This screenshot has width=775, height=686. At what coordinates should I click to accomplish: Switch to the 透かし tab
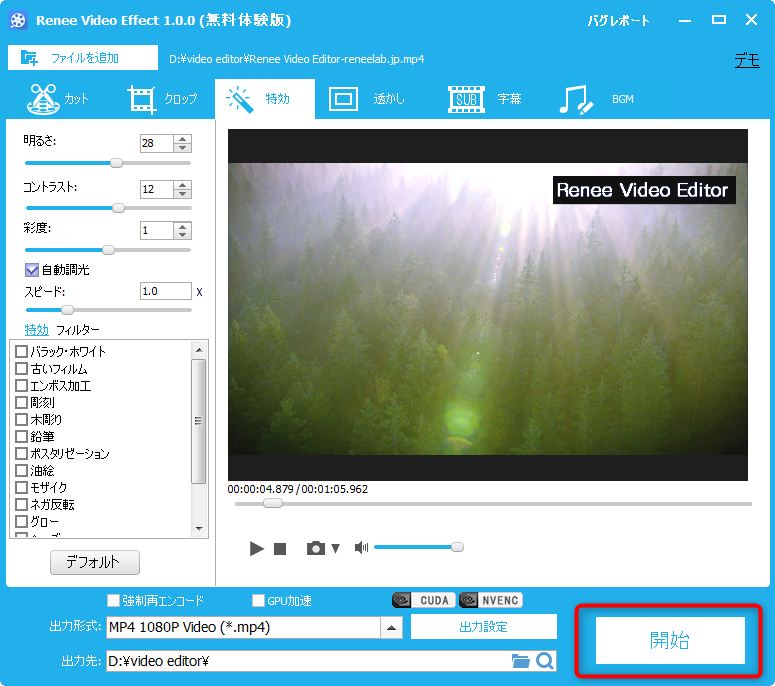(x=367, y=99)
